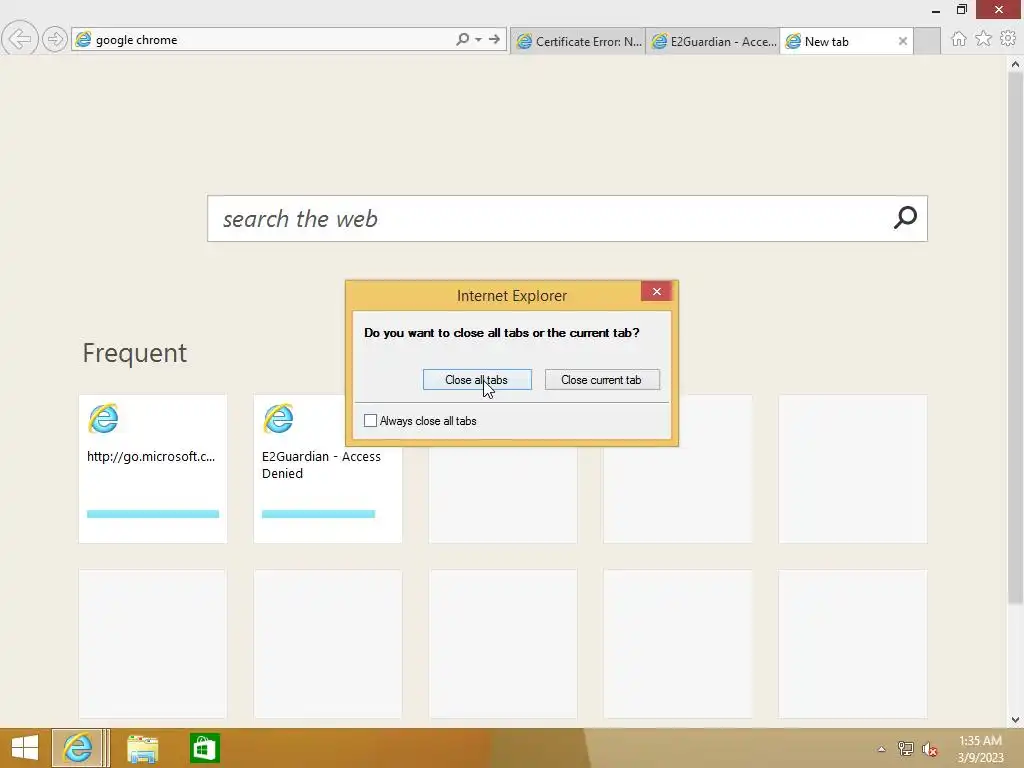Image resolution: width=1024 pixels, height=768 pixels.
Task: Switch to the Certificate Error tab
Action: point(578,41)
